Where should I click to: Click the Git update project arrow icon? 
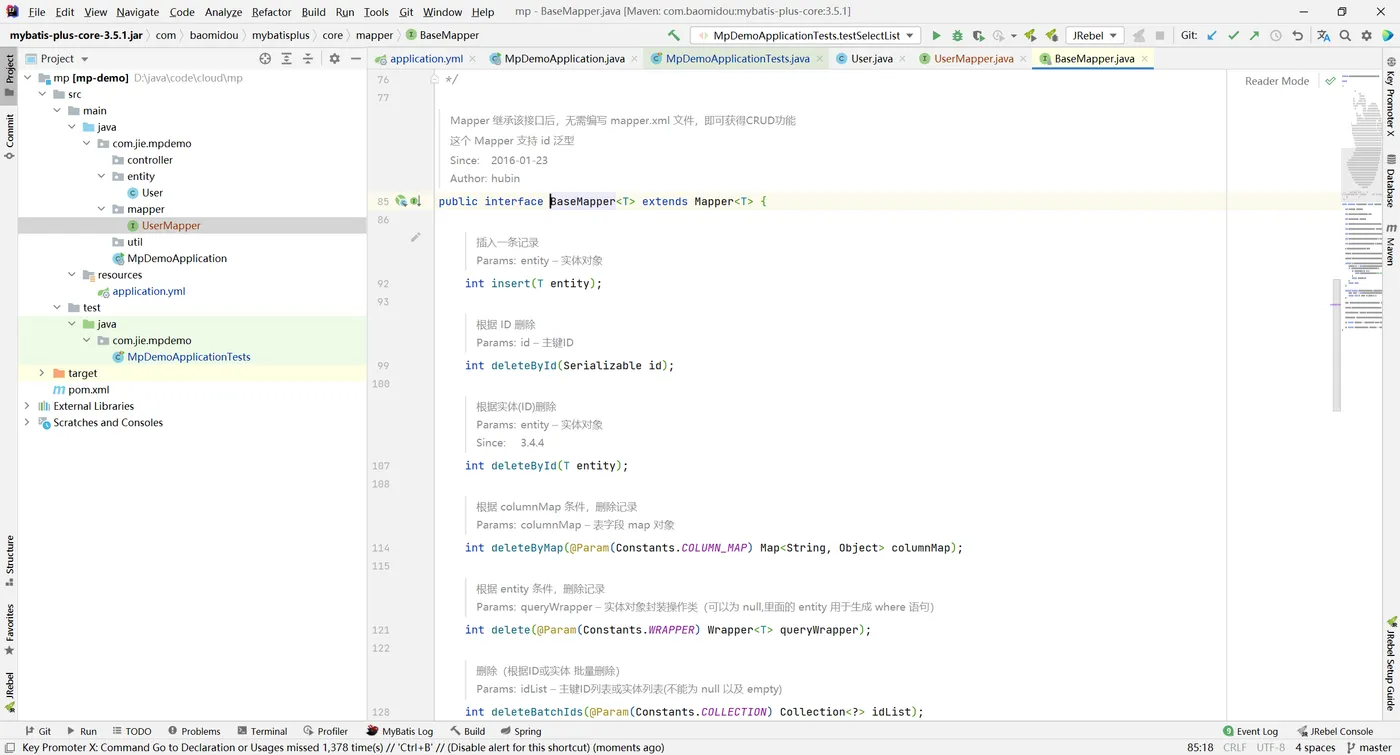tap(1212, 35)
